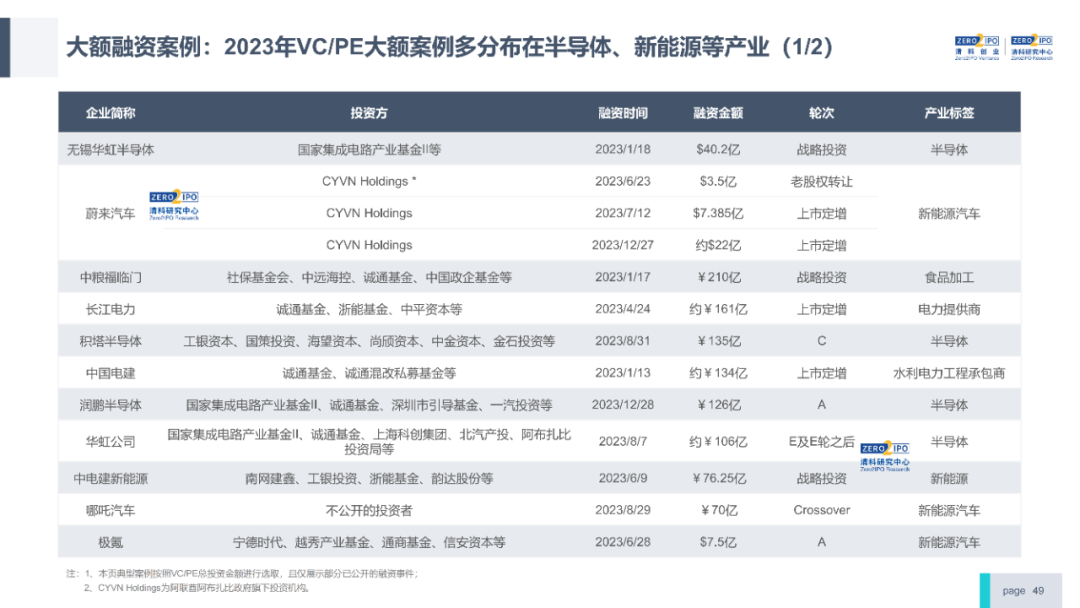Click the industry tag 水利电力工程承包商
Image resolution: width=1080 pixels, height=608 pixels.
tap(949, 373)
